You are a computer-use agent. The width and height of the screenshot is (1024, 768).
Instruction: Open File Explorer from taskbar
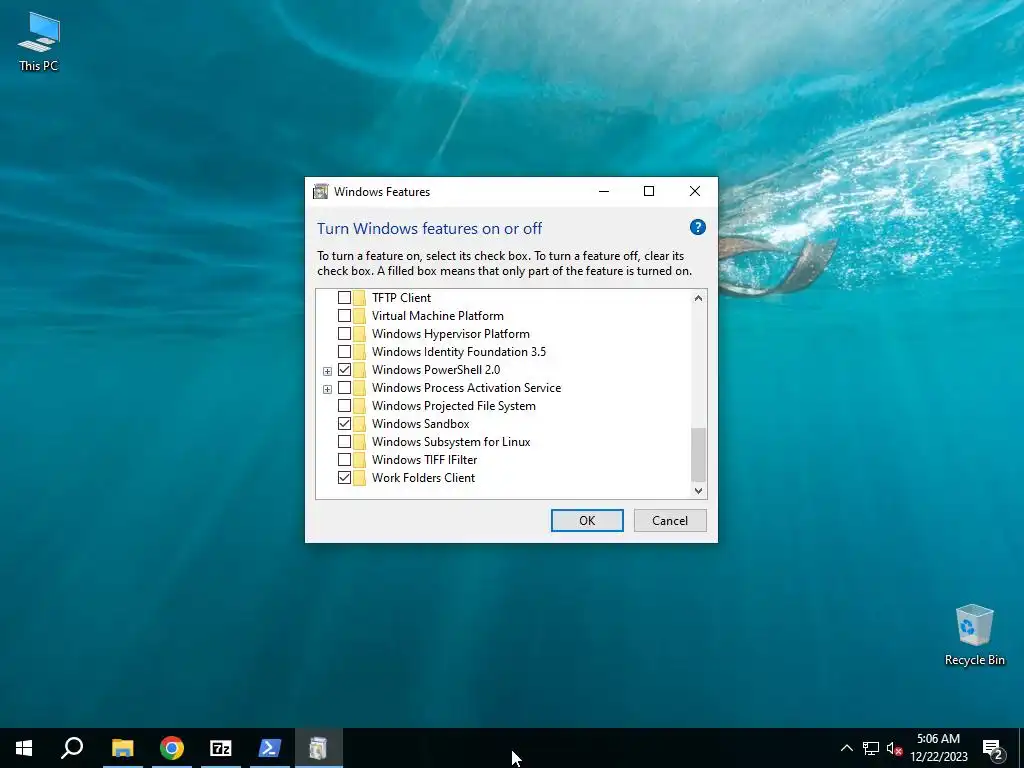pos(122,748)
